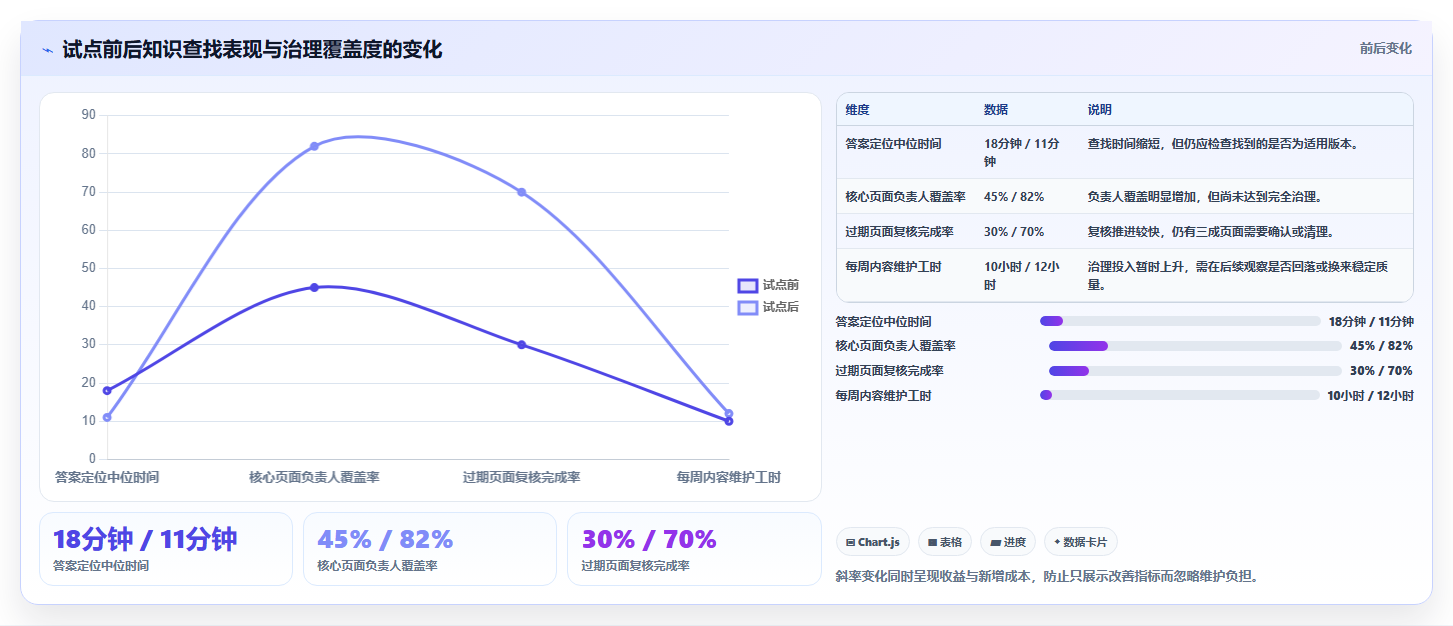Click the x-axis label 答案定位中位时间

tap(107, 478)
